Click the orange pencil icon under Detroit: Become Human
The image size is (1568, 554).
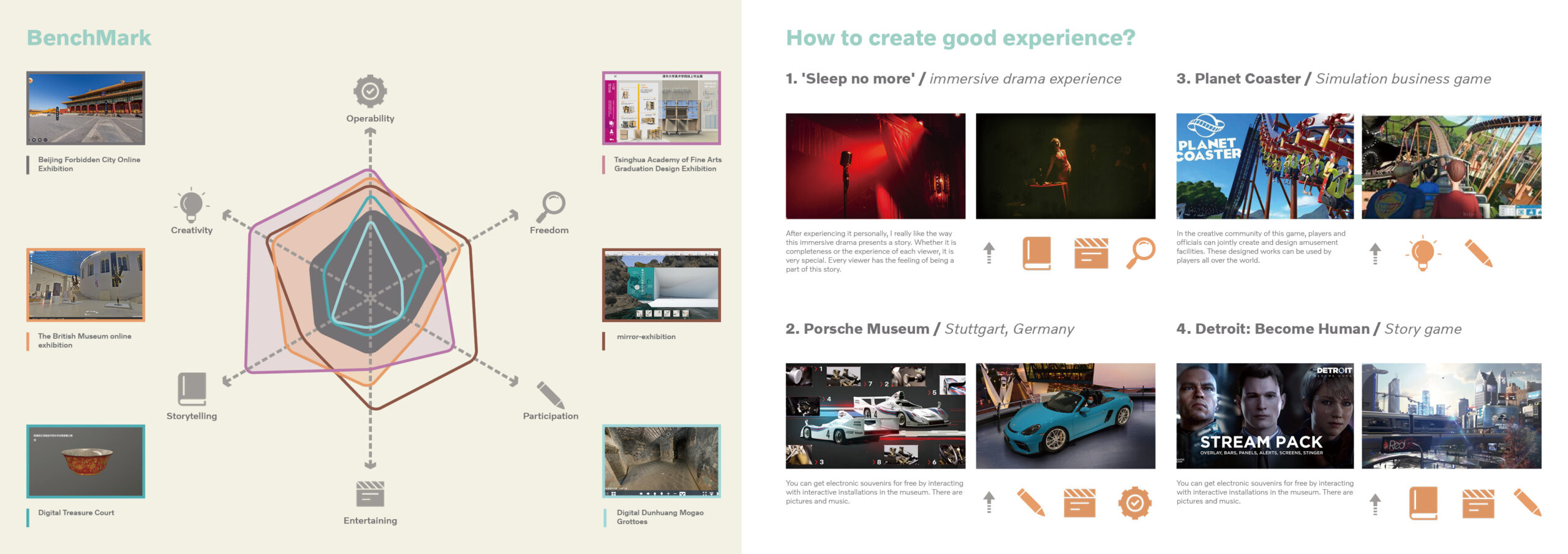(1527, 503)
